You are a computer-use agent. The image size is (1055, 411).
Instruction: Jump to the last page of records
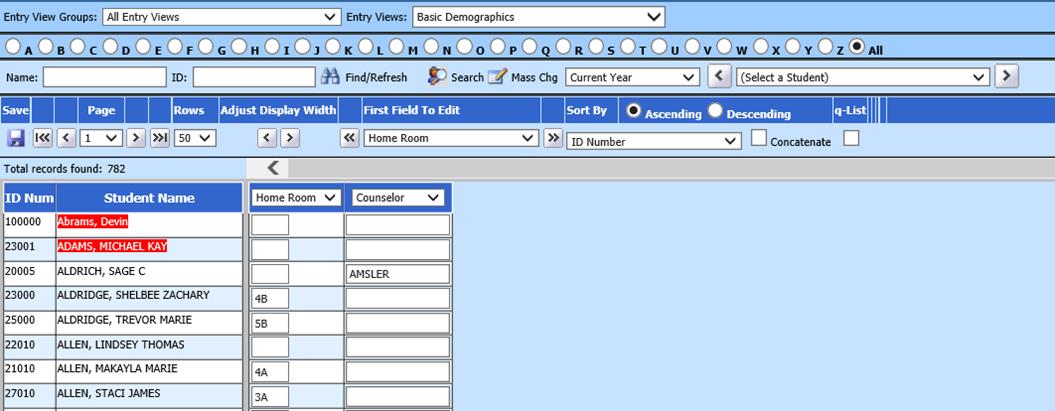159,139
